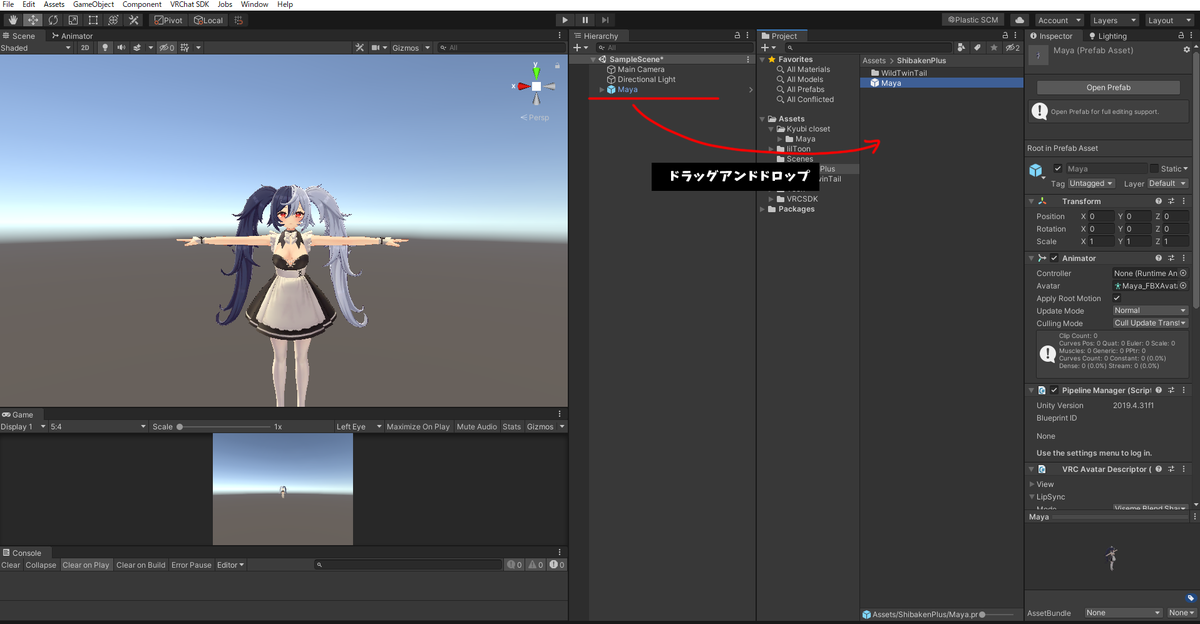
Task: Switch to the Lighting tab
Action: point(1107,36)
